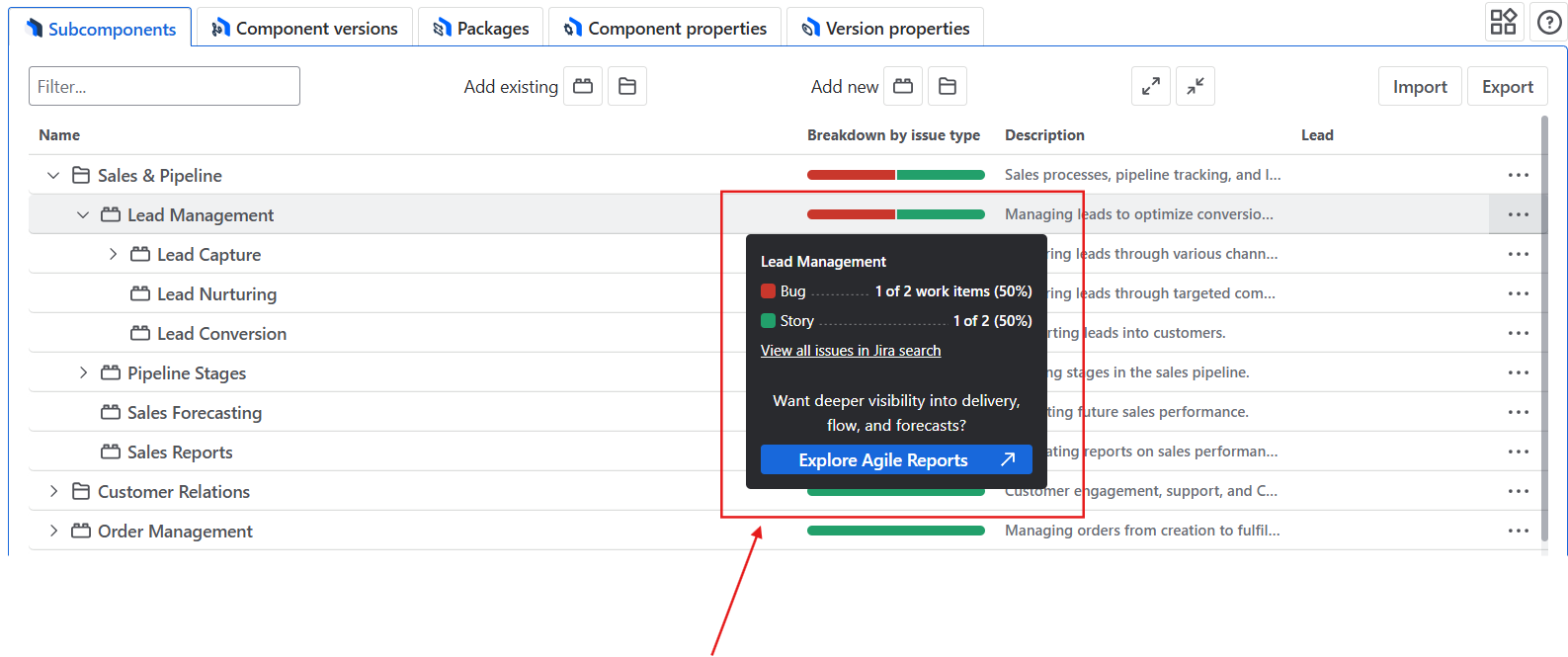The width and height of the screenshot is (1568, 657).
Task: Open View all issues in Jira search
Action: click(851, 351)
